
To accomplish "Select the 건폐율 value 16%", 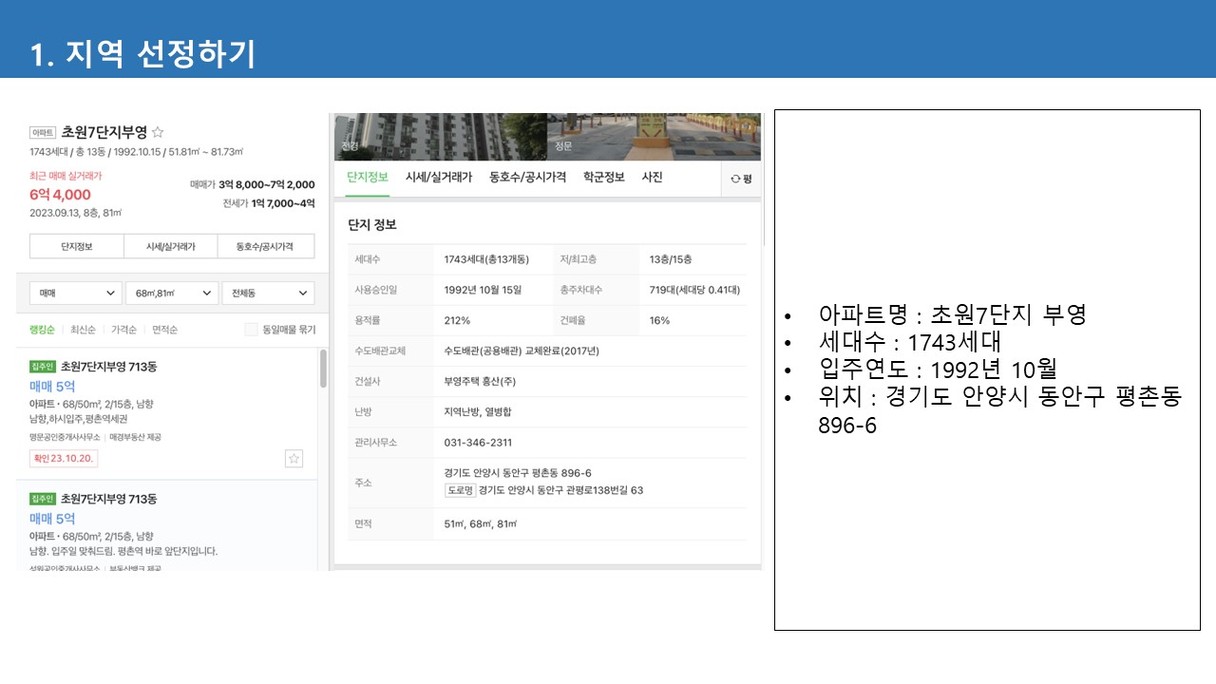I will (x=659, y=321).
